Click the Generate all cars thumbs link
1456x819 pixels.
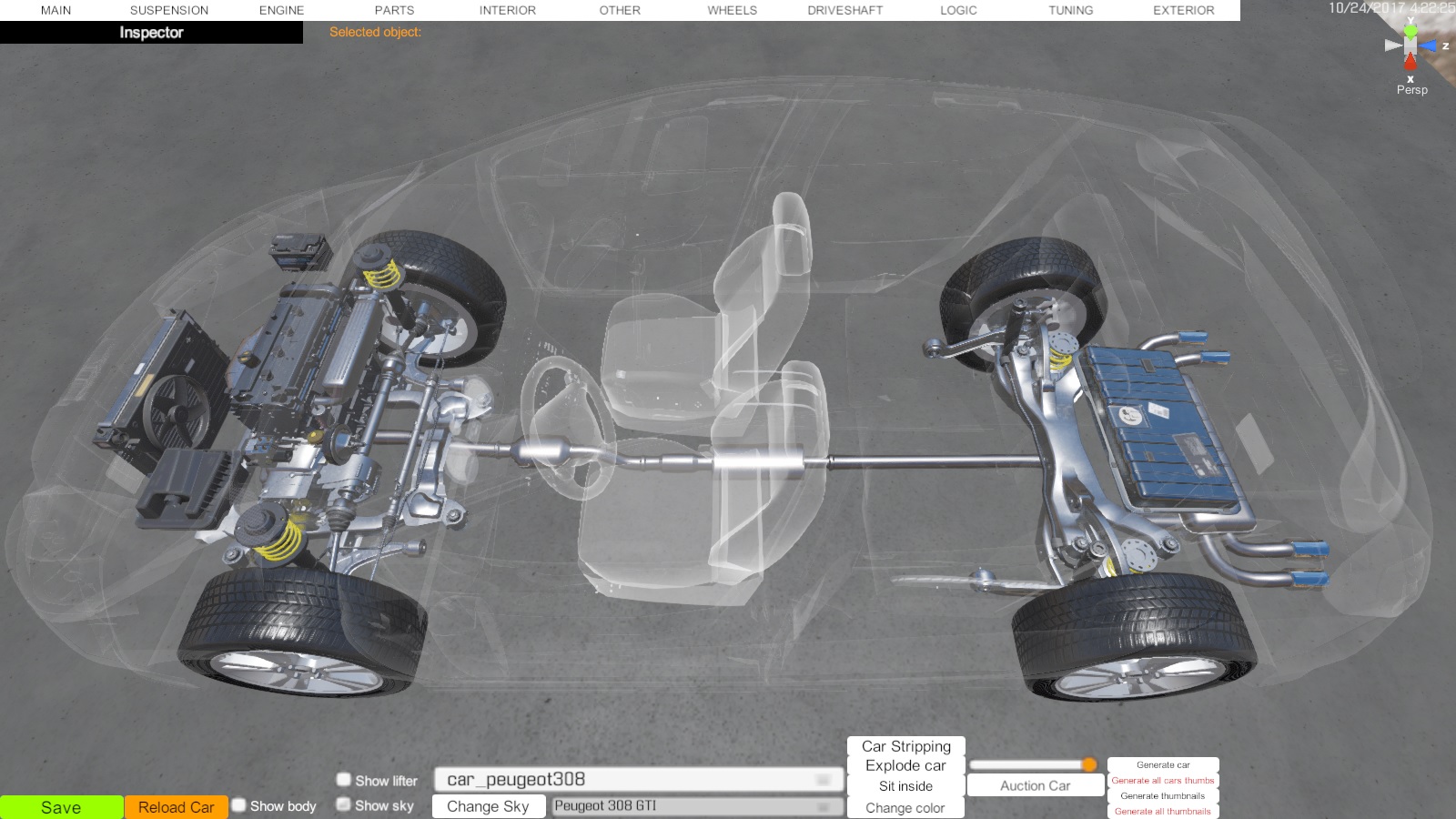click(x=1162, y=781)
